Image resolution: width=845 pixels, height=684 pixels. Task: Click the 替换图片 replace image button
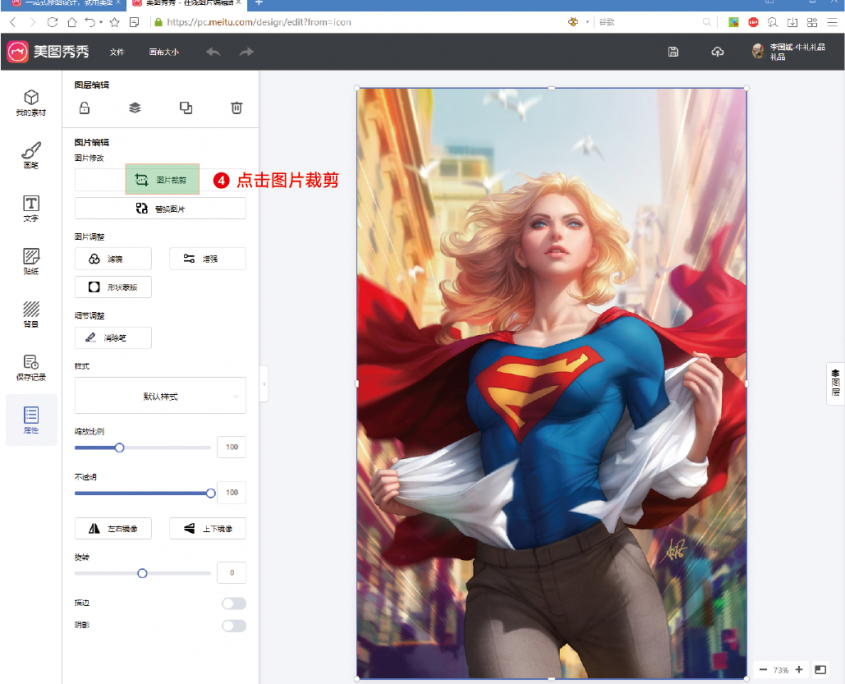160,209
